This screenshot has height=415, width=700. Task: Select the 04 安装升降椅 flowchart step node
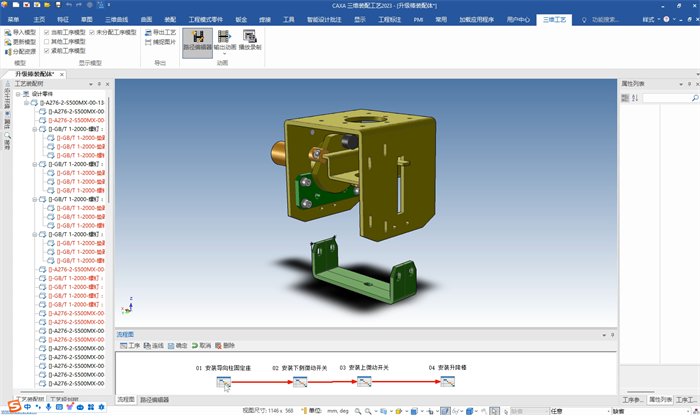pos(447,382)
